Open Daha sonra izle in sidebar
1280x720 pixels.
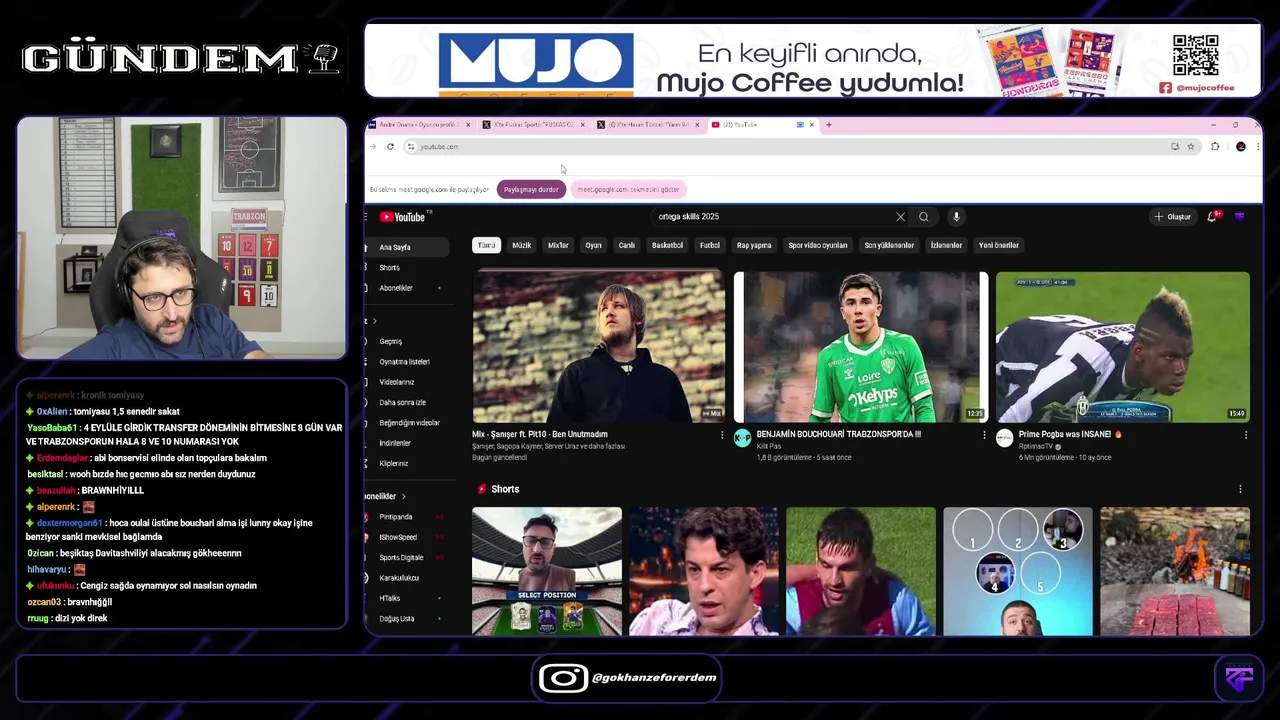tap(407, 402)
